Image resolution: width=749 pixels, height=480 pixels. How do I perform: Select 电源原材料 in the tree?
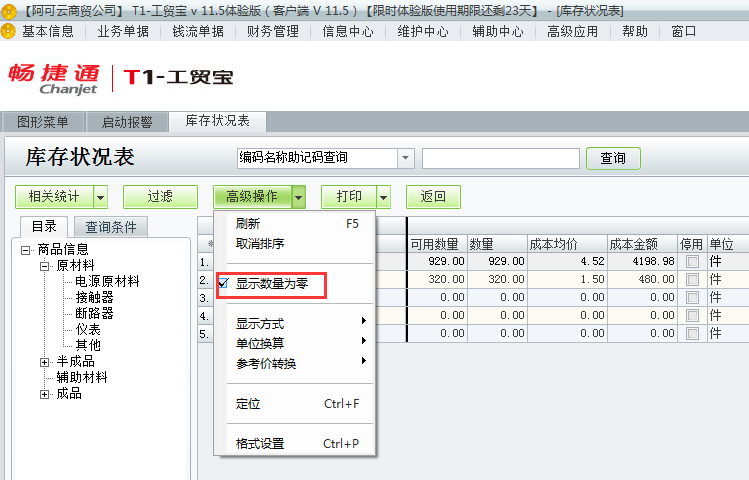point(107,281)
